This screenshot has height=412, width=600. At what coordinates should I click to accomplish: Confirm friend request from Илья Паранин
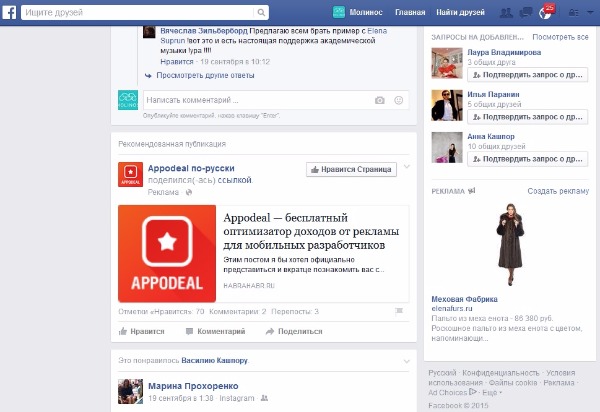[x=527, y=117]
